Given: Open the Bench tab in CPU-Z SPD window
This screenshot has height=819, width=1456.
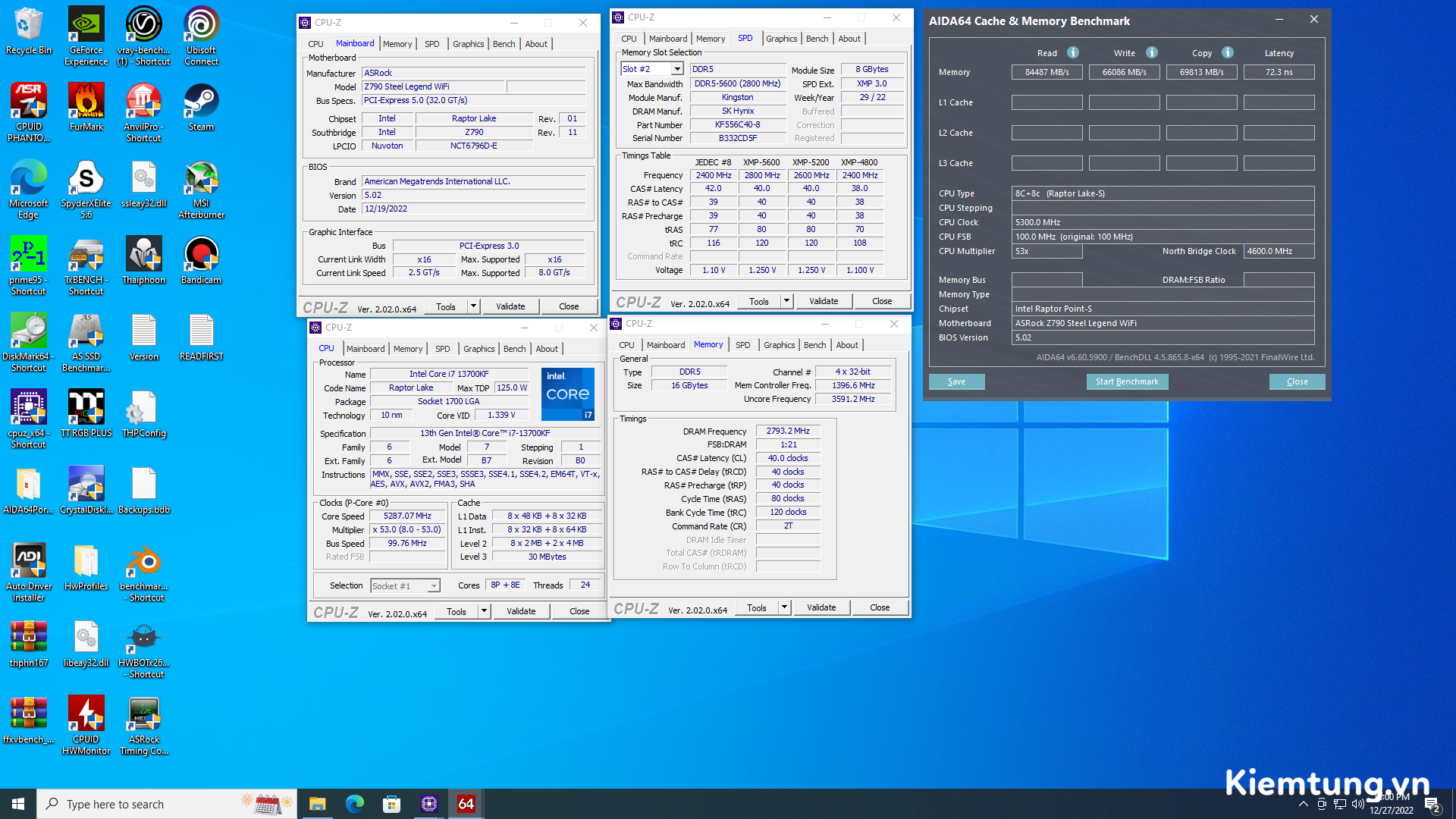Looking at the screenshot, I should pyautogui.click(x=817, y=39).
